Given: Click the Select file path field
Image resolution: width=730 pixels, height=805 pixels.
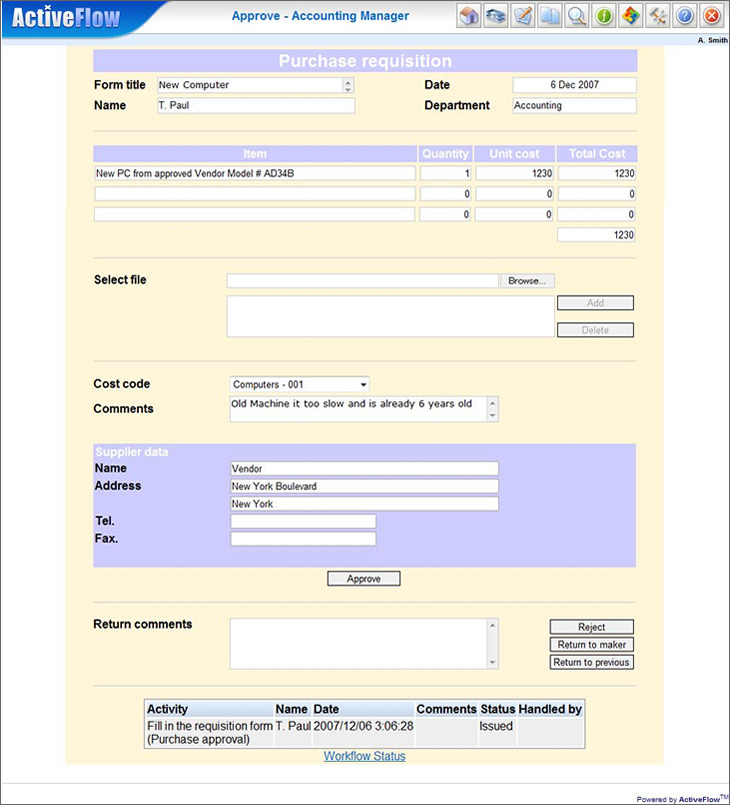Looking at the screenshot, I should pos(362,281).
